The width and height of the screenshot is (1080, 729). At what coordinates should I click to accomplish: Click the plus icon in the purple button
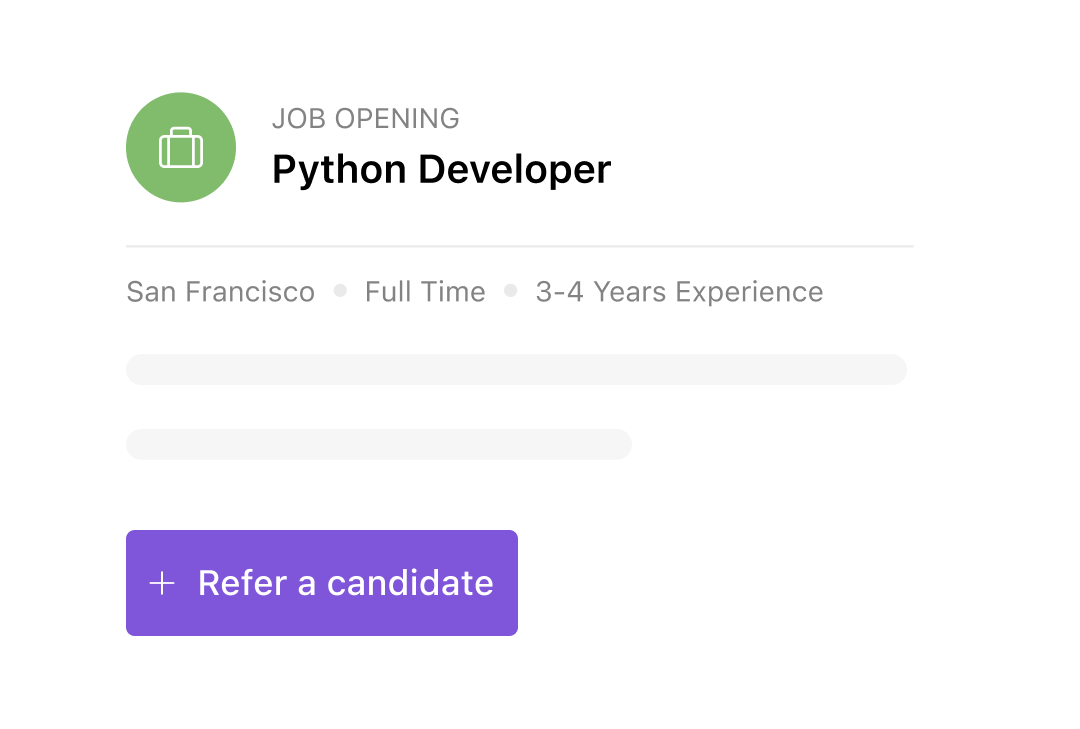tap(162, 583)
